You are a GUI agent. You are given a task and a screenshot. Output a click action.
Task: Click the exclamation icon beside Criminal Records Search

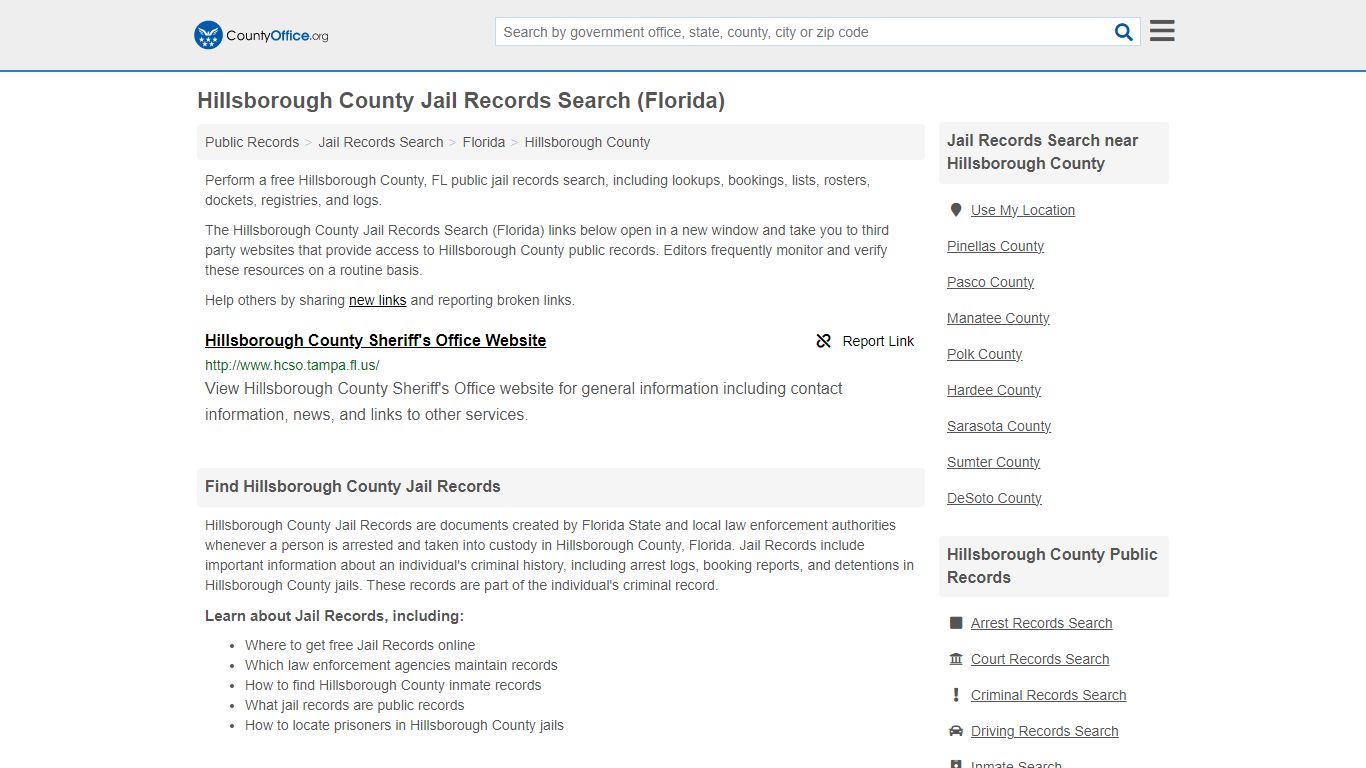tap(956, 694)
